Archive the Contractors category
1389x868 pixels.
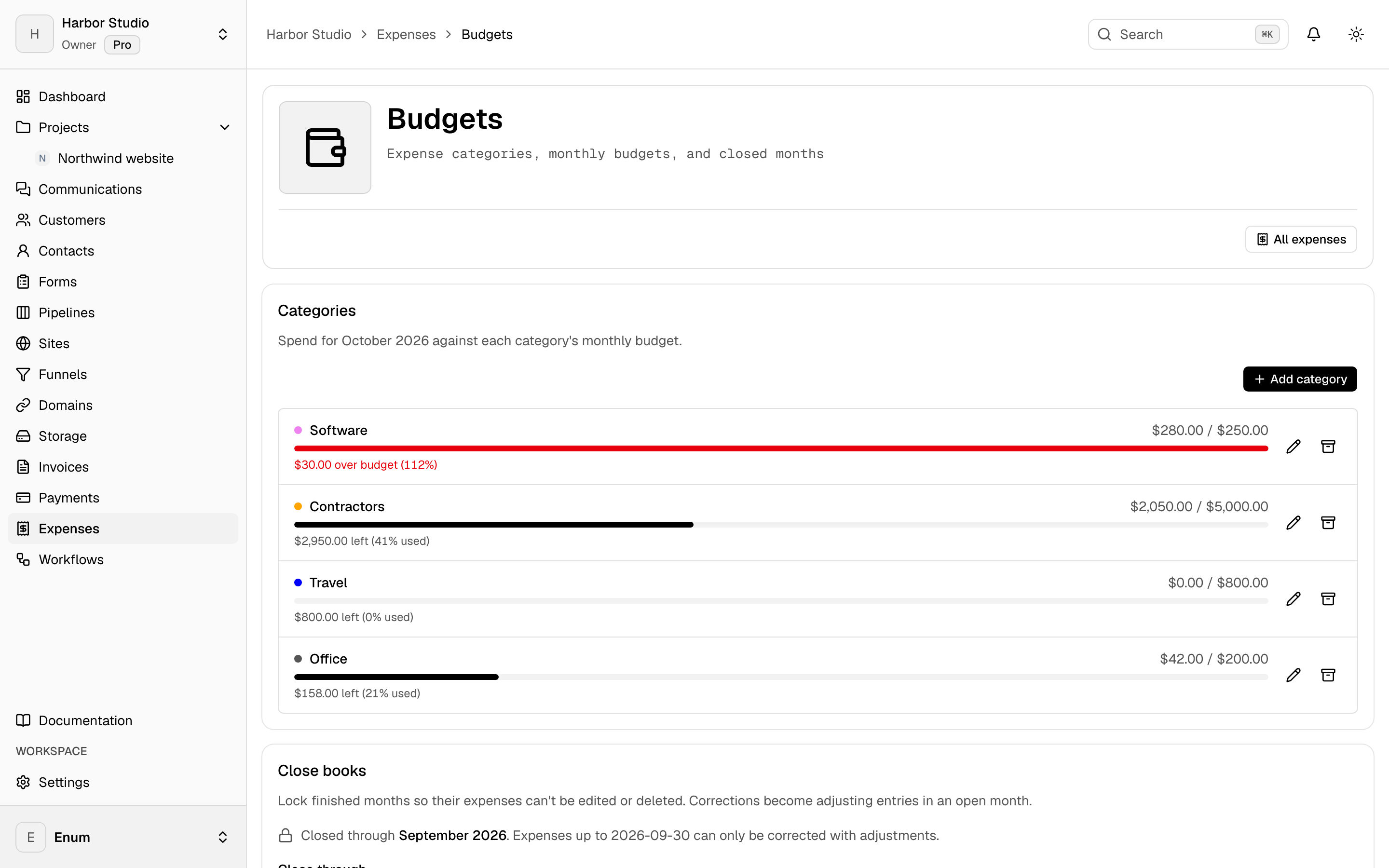[1328, 523]
